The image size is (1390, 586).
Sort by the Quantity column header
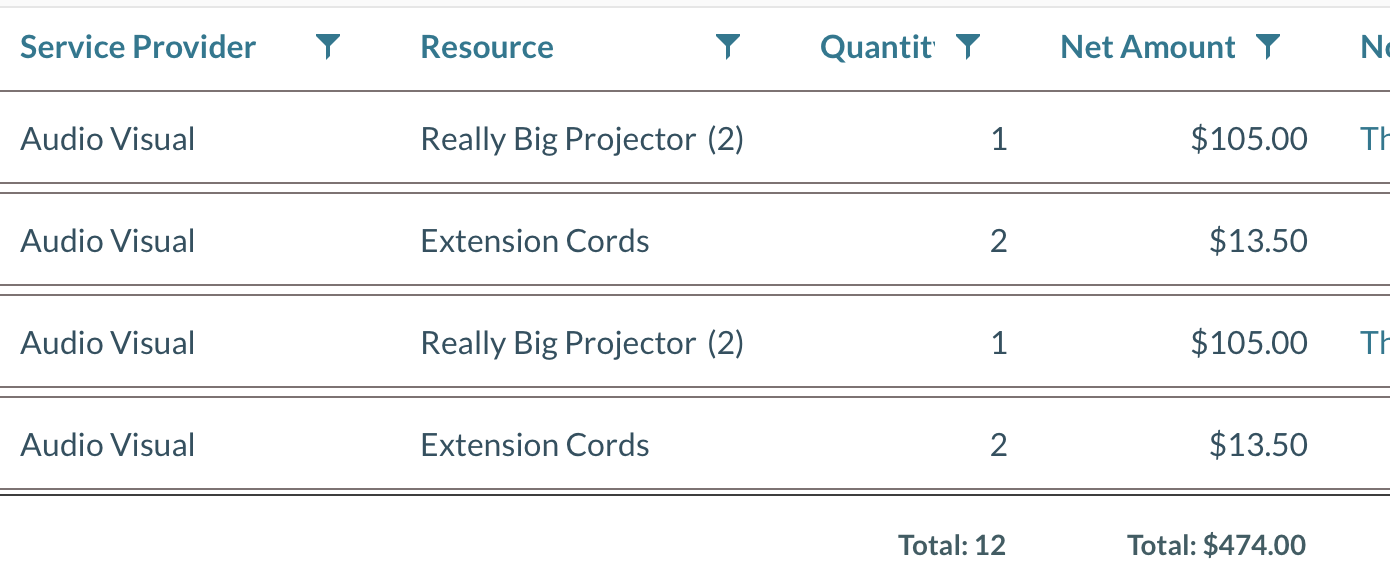pos(877,46)
